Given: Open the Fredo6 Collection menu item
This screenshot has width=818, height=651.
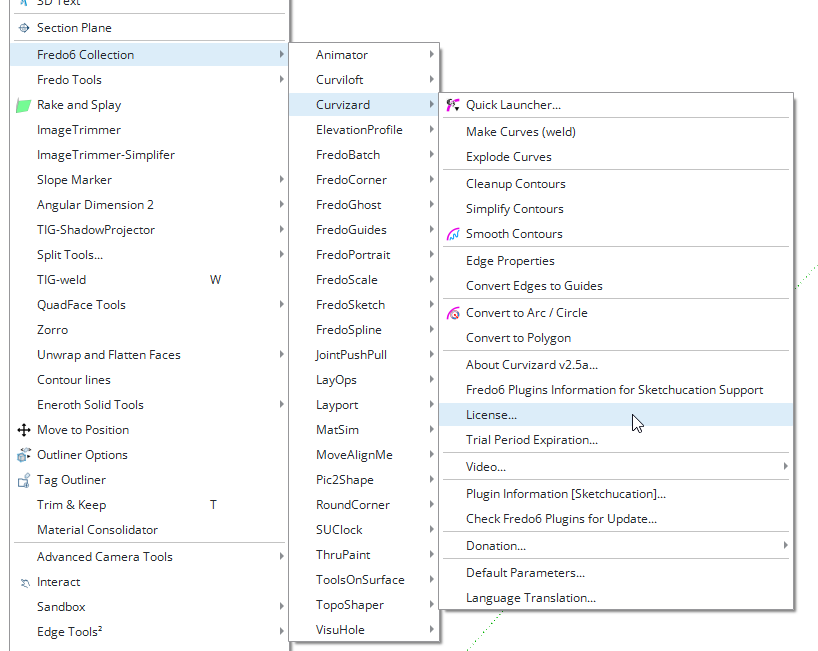Looking at the screenshot, I should pyautogui.click(x=149, y=55).
